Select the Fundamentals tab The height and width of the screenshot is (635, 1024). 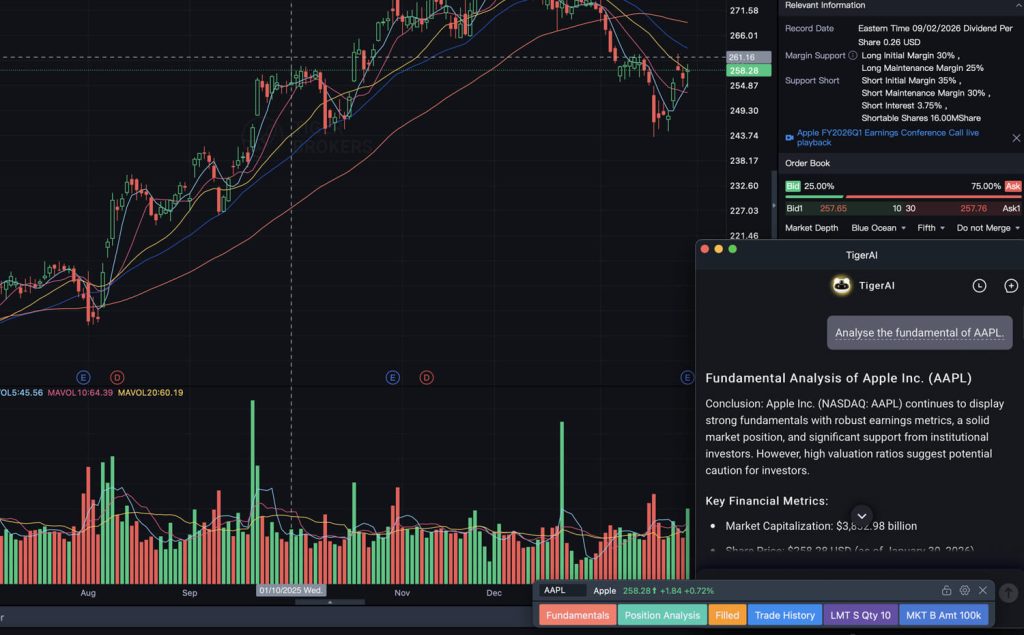[577, 615]
